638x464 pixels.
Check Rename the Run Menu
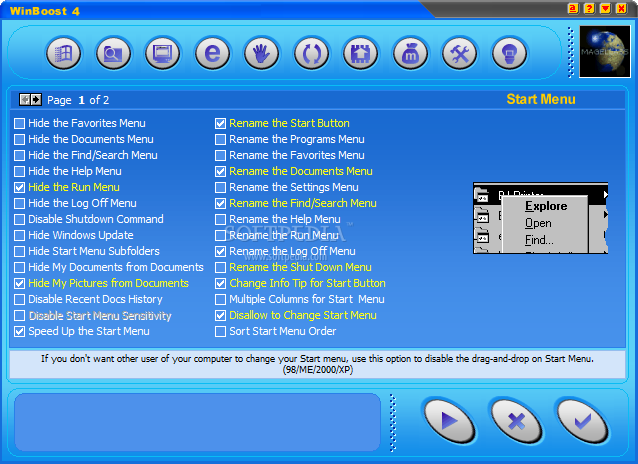[x=220, y=235]
